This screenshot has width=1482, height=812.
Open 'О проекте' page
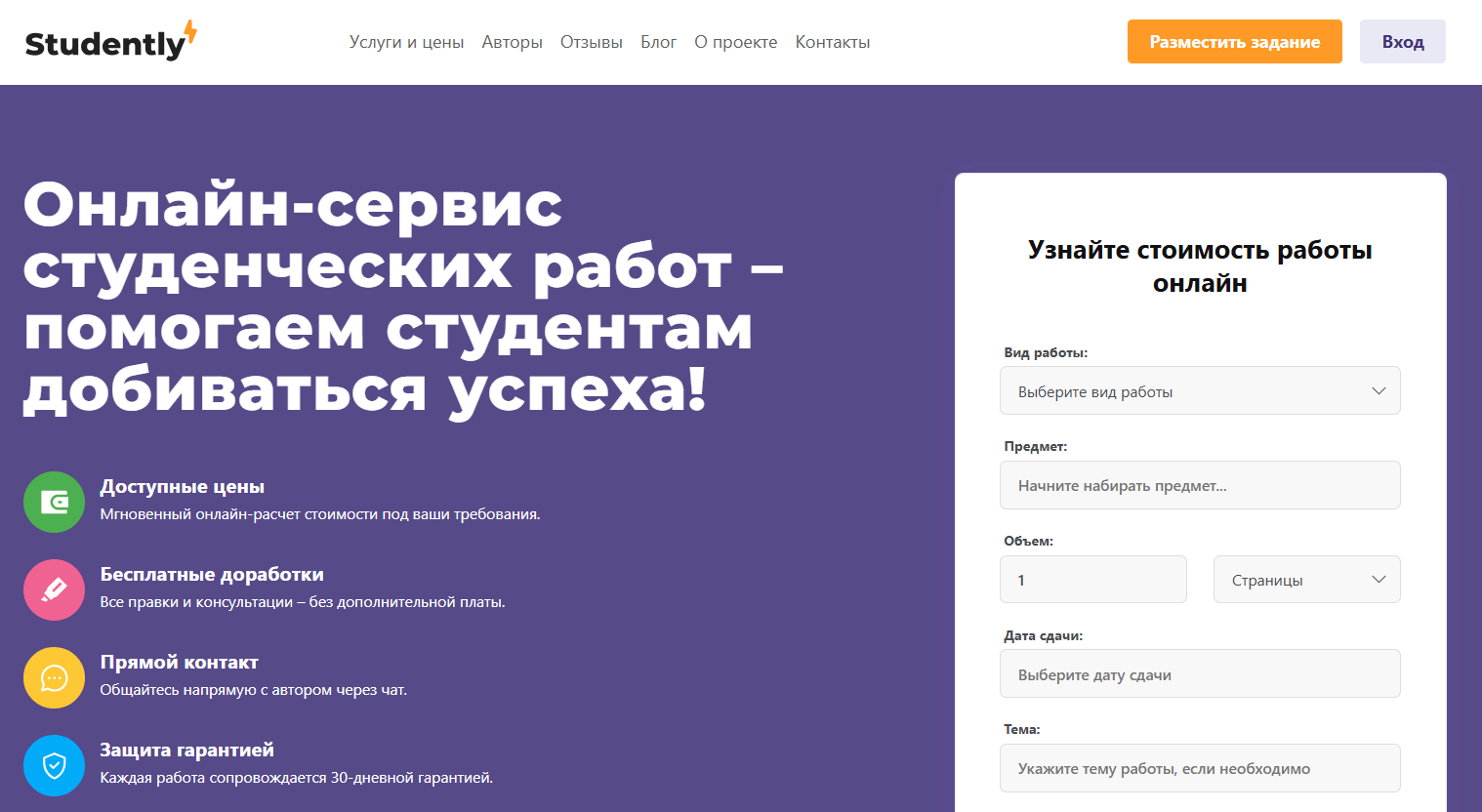pos(735,42)
